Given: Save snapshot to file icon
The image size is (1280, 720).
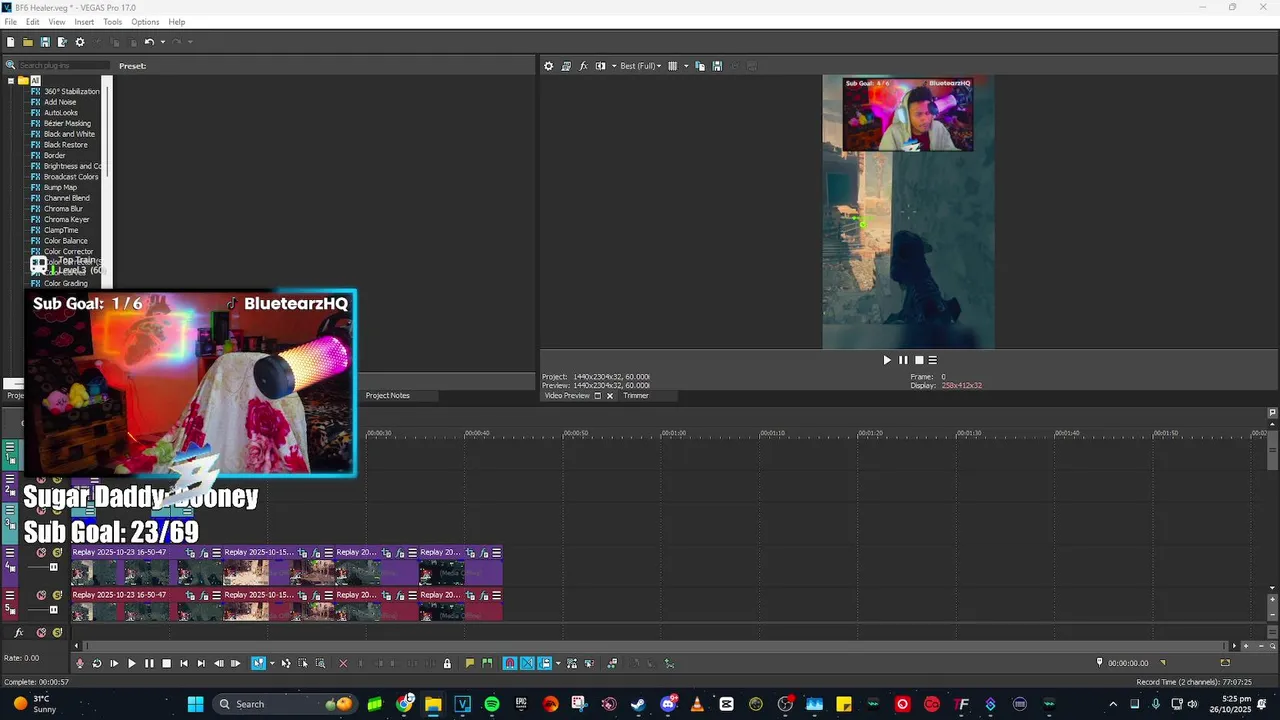Looking at the screenshot, I should 717,66.
